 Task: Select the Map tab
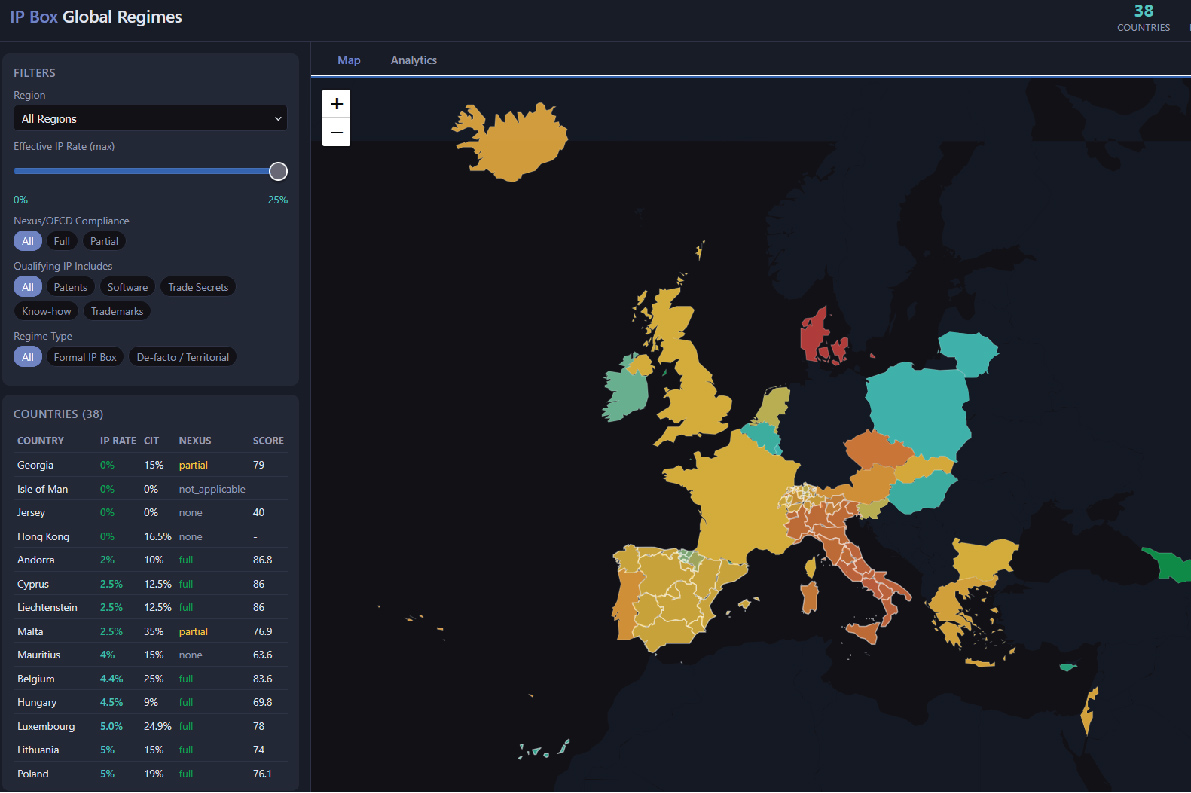349,60
